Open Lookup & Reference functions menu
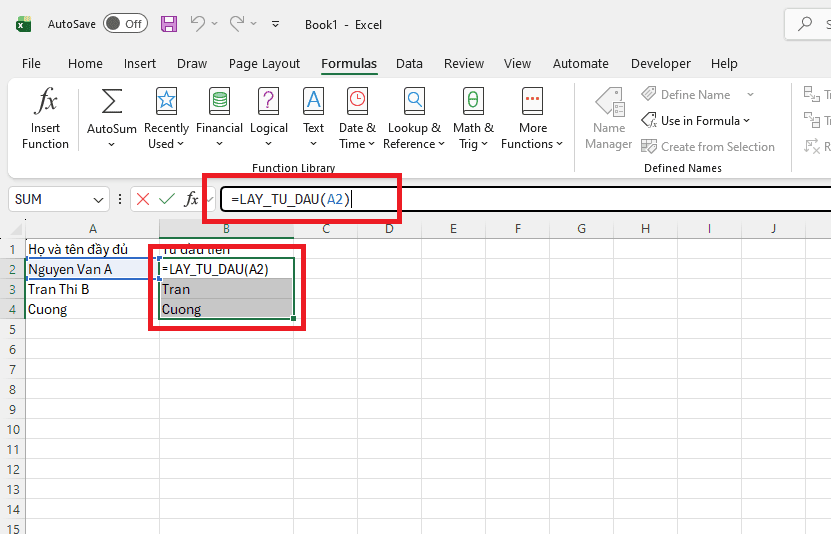The image size is (831, 534). 414,119
